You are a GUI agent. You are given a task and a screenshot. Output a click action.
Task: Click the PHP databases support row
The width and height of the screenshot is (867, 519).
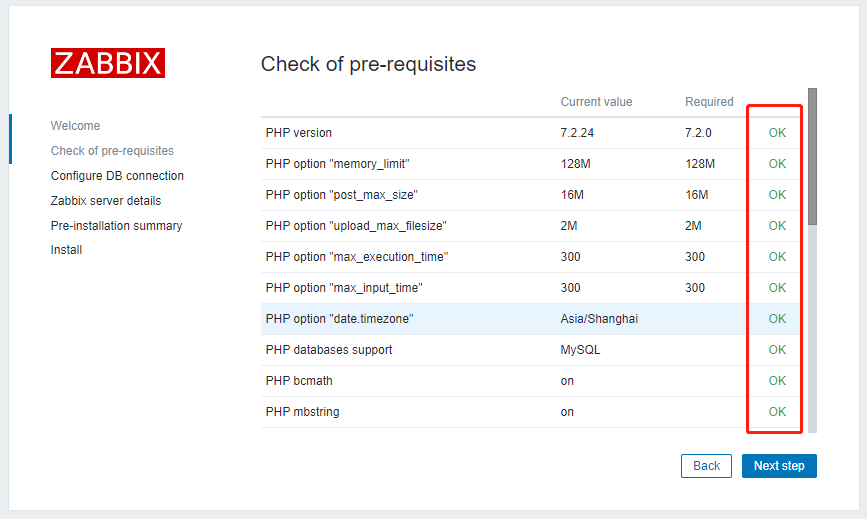coord(329,350)
